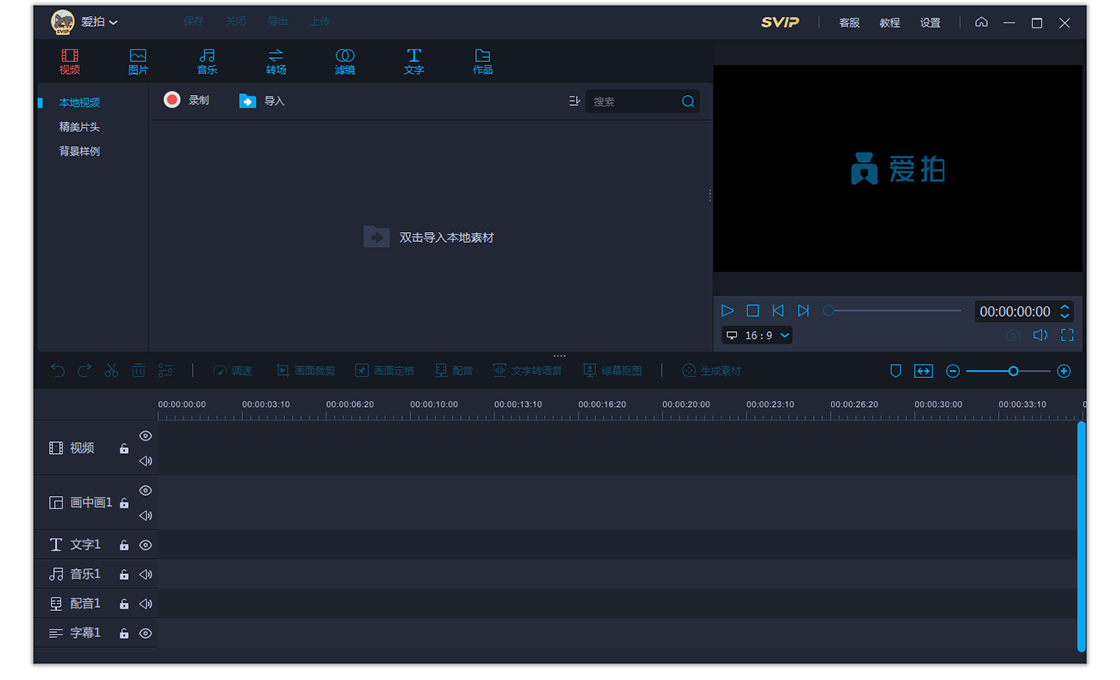
Task: Open the 滤镜 filters tab
Action: [x=345, y=61]
